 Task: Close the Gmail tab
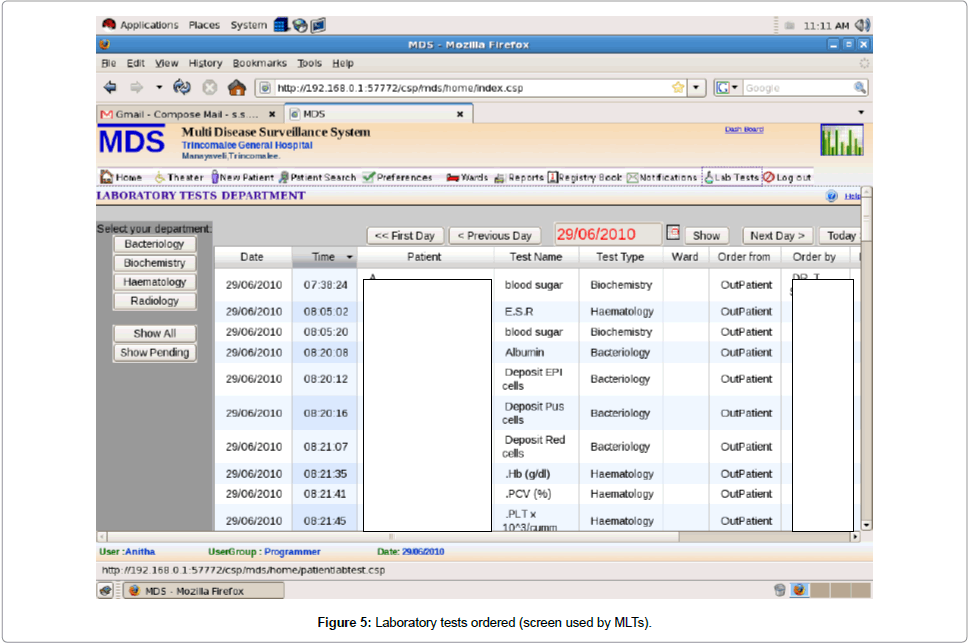click(272, 114)
